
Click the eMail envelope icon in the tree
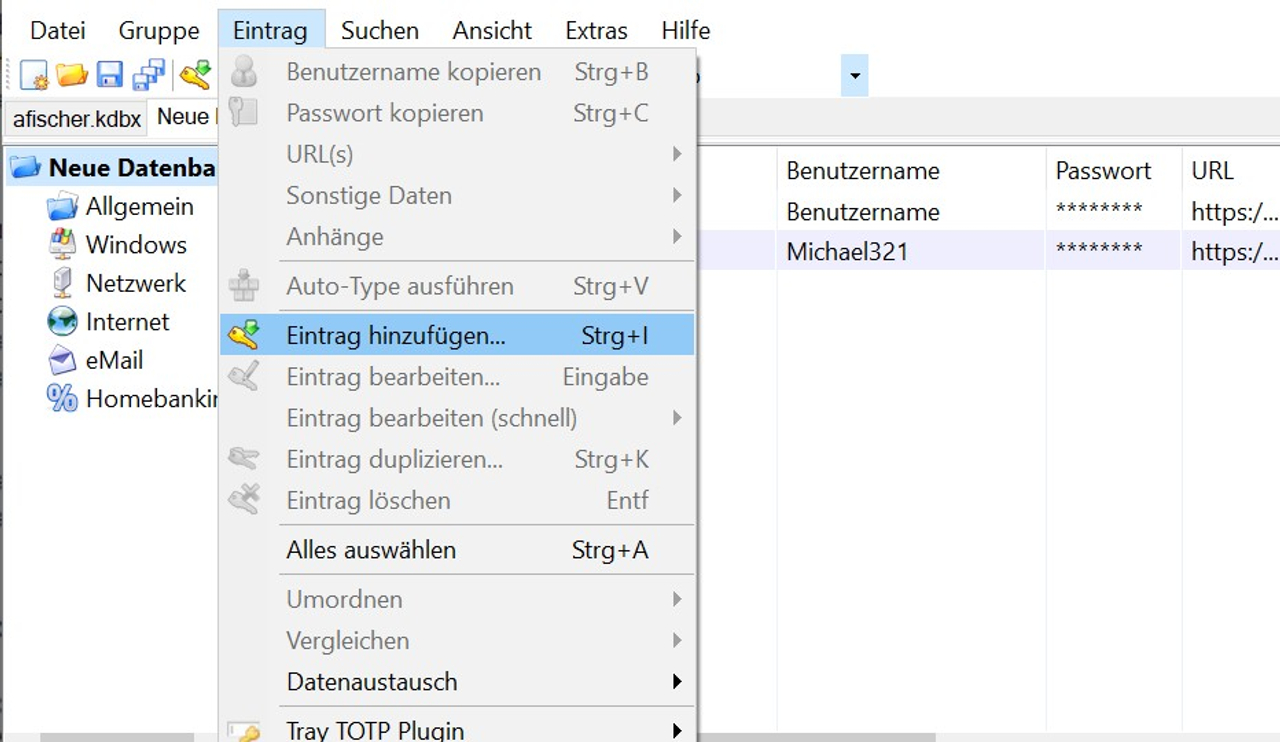click(x=62, y=360)
